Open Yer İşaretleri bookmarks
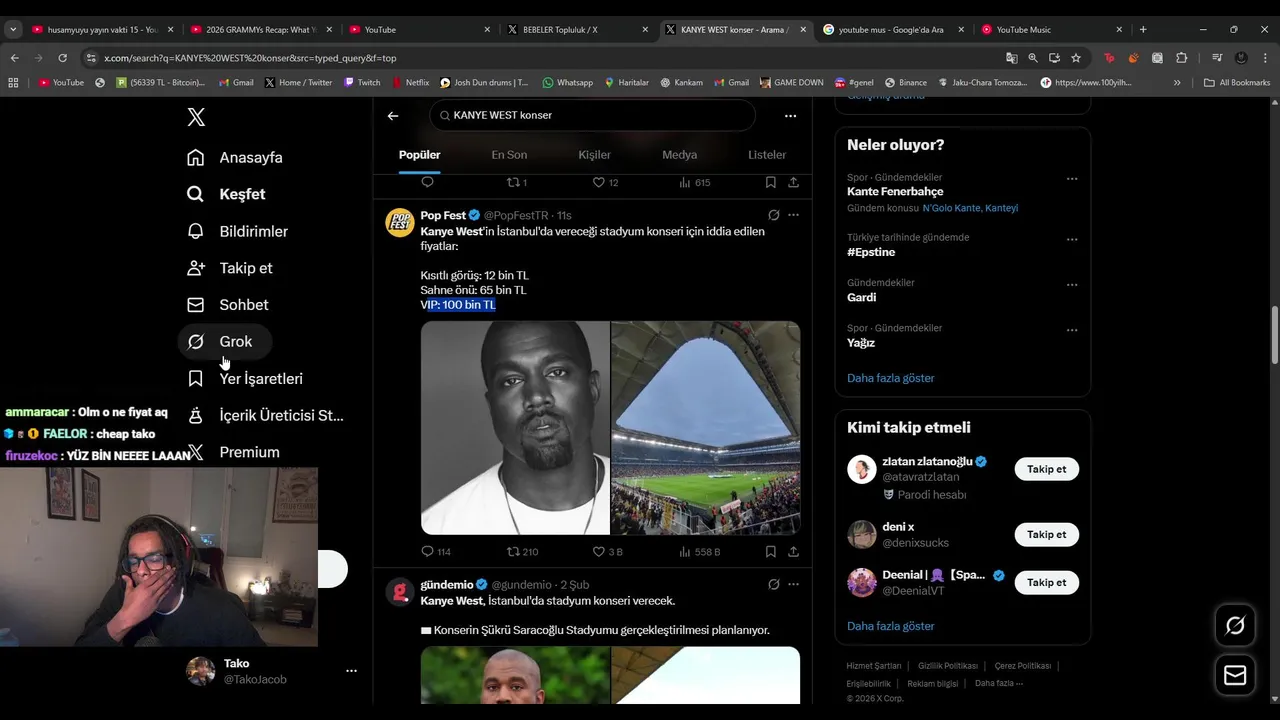 245,379
